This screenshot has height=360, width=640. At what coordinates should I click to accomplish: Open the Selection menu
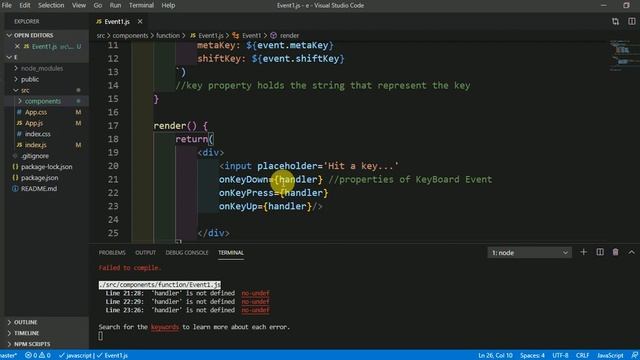(x=51, y=5)
